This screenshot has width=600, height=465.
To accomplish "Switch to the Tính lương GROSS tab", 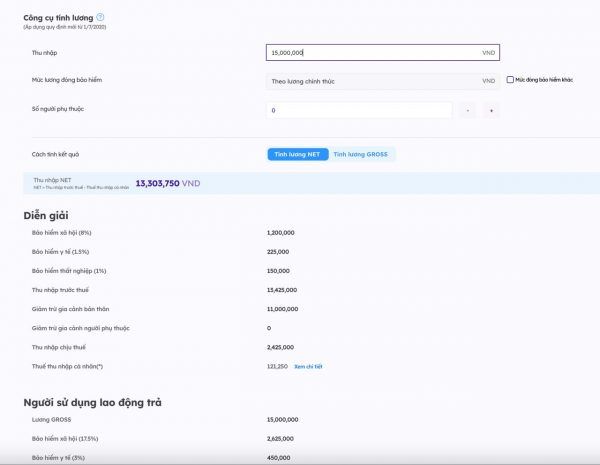I will click(x=360, y=154).
